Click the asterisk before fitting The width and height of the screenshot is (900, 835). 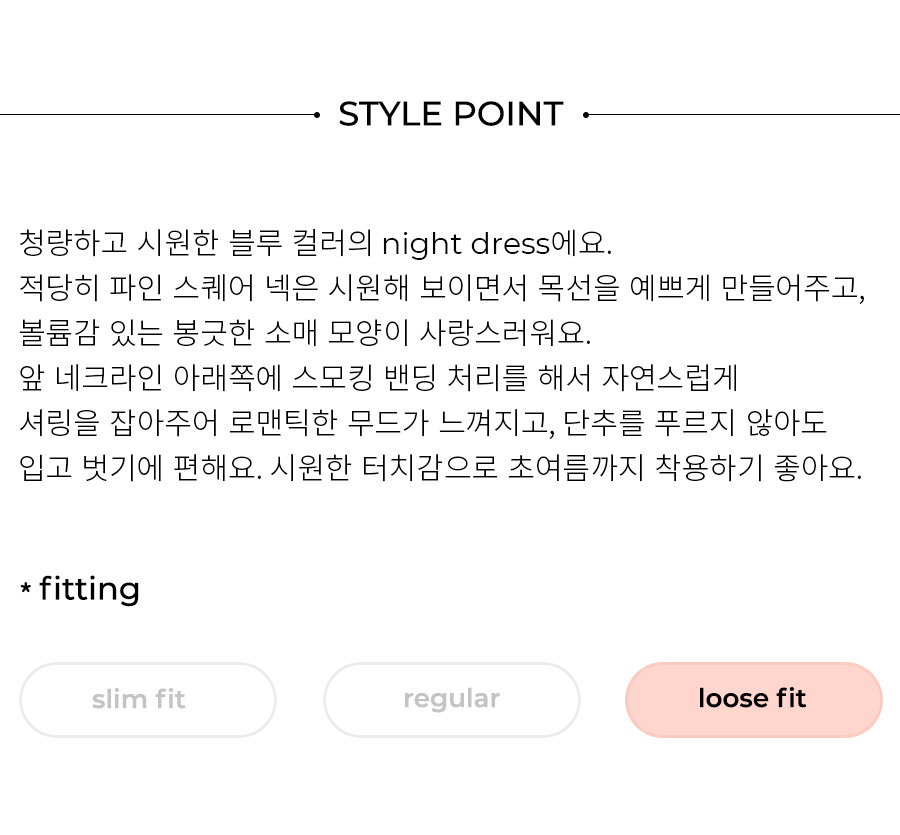pyautogui.click(x=26, y=588)
